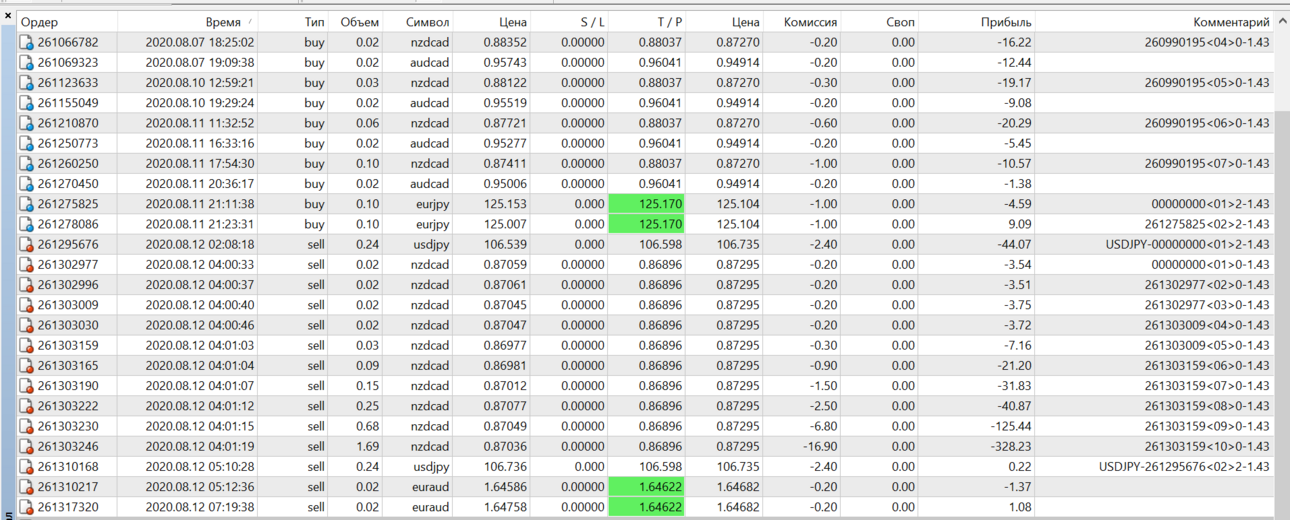Click the order icon for 261069323
Image resolution: width=1290 pixels, height=520 pixels.
[x=27, y=62]
